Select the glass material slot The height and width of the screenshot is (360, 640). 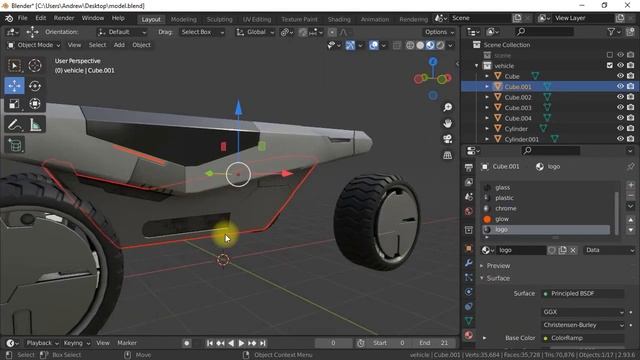click(x=546, y=187)
